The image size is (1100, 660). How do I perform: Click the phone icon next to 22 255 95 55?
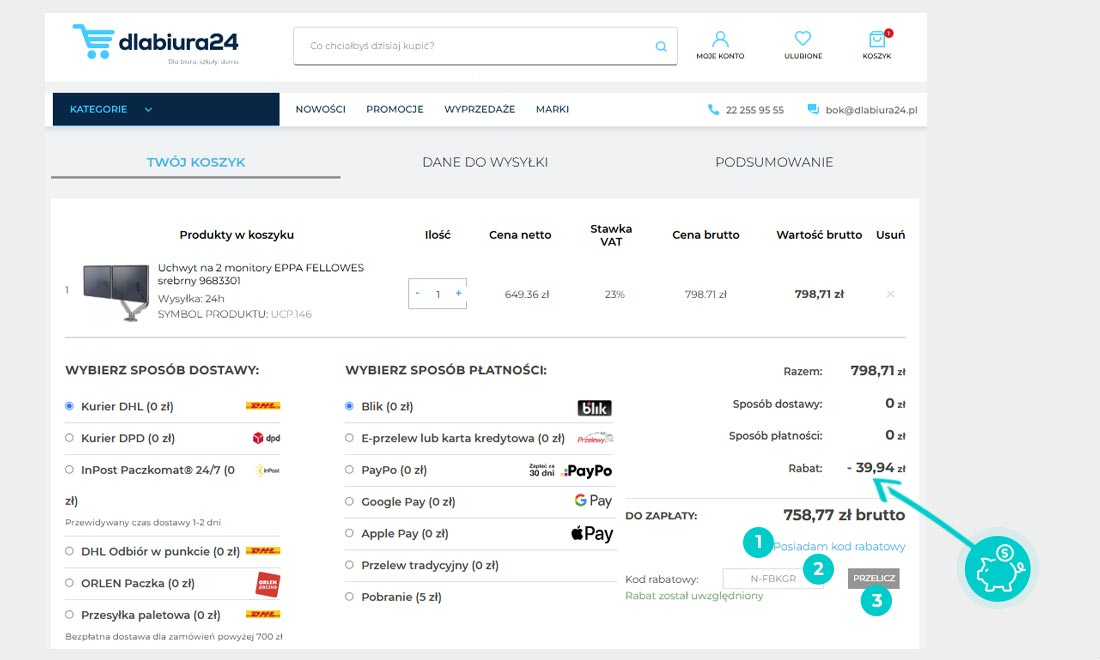[713, 110]
